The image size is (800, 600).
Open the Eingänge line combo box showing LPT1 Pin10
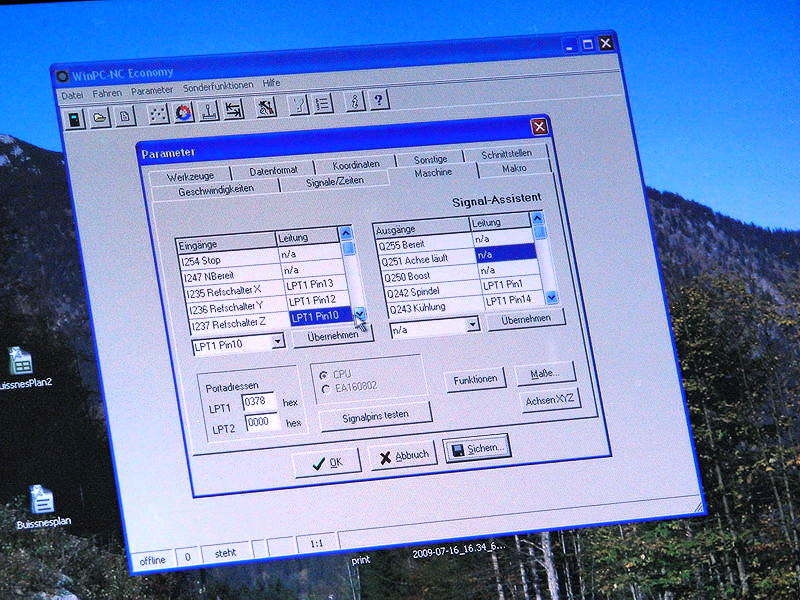tap(238, 344)
